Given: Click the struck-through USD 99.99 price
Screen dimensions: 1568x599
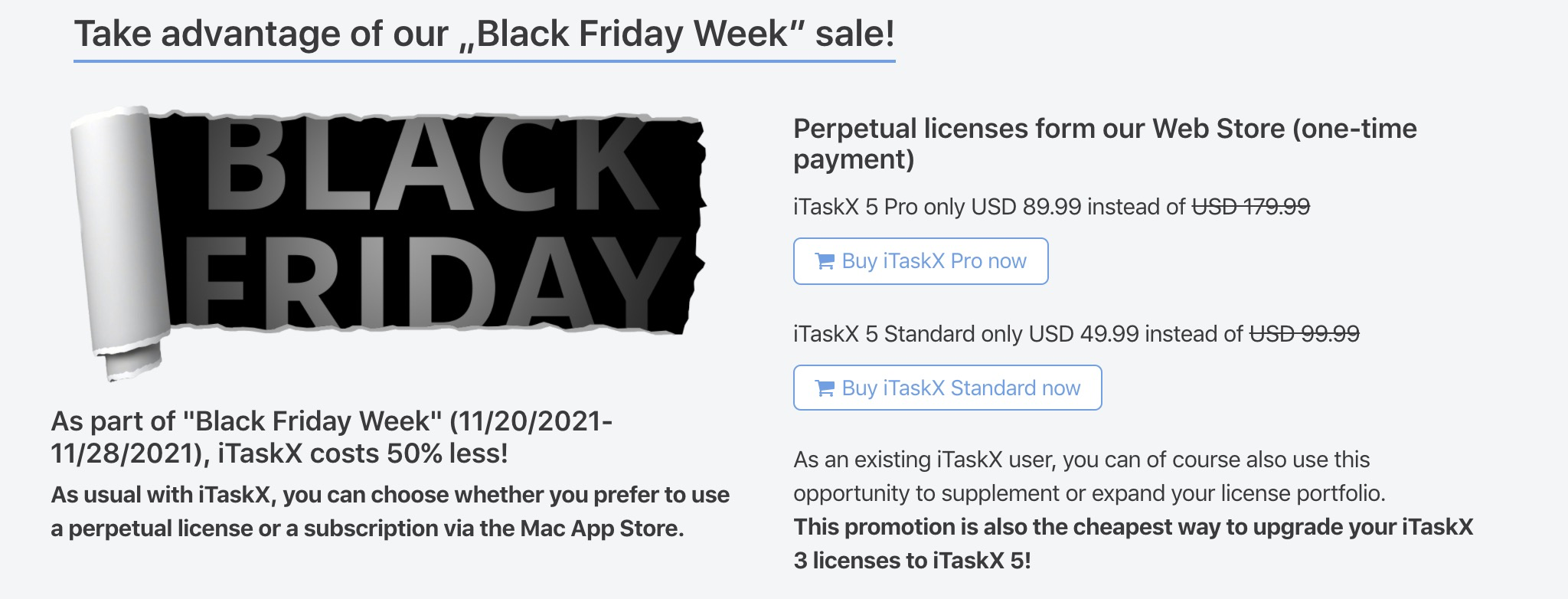Looking at the screenshot, I should [x=1304, y=334].
